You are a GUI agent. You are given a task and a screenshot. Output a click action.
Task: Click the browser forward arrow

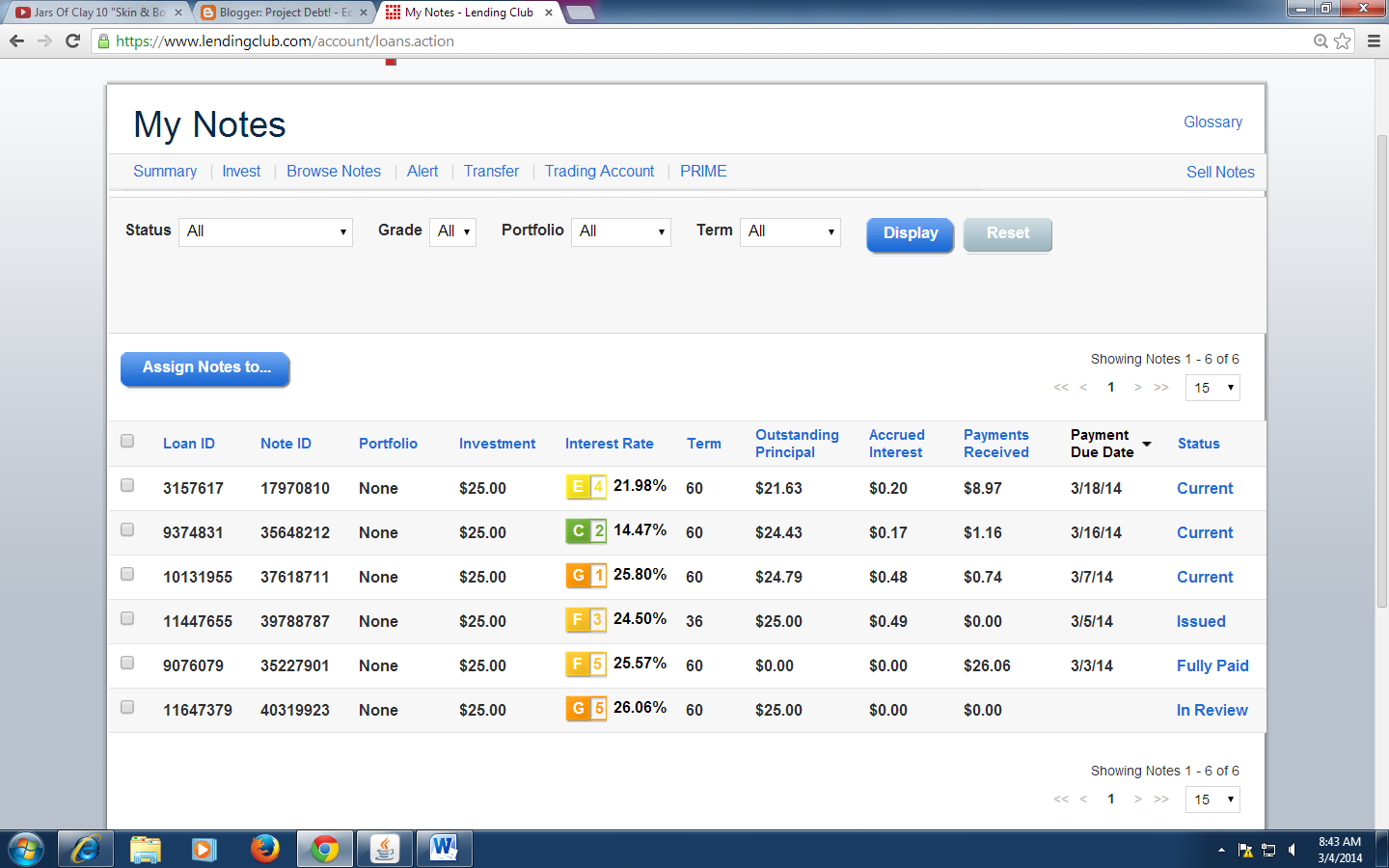coord(44,41)
